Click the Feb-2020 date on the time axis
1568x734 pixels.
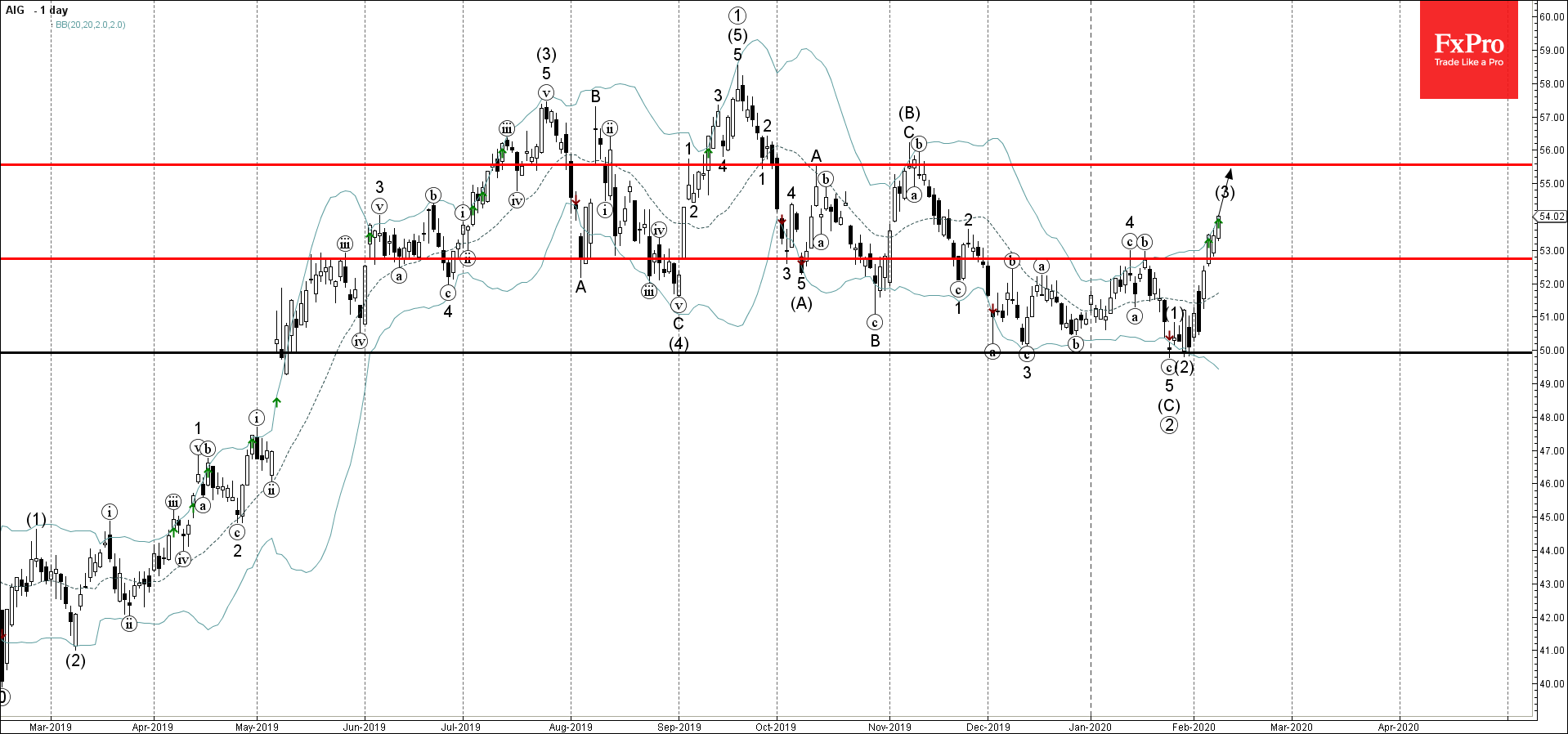pyautogui.click(x=1193, y=727)
